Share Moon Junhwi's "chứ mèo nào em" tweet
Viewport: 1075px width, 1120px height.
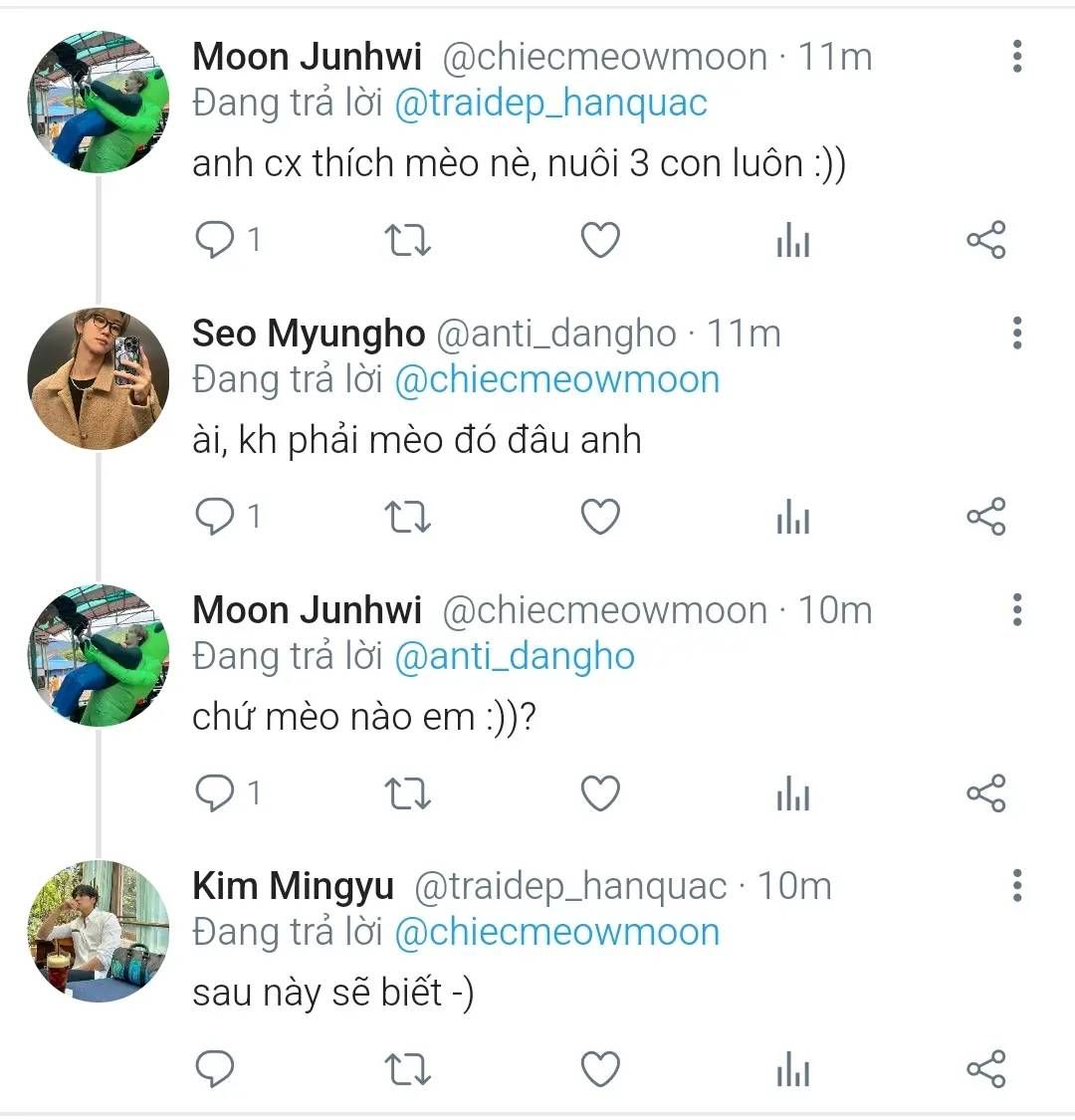click(x=985, y=793)
